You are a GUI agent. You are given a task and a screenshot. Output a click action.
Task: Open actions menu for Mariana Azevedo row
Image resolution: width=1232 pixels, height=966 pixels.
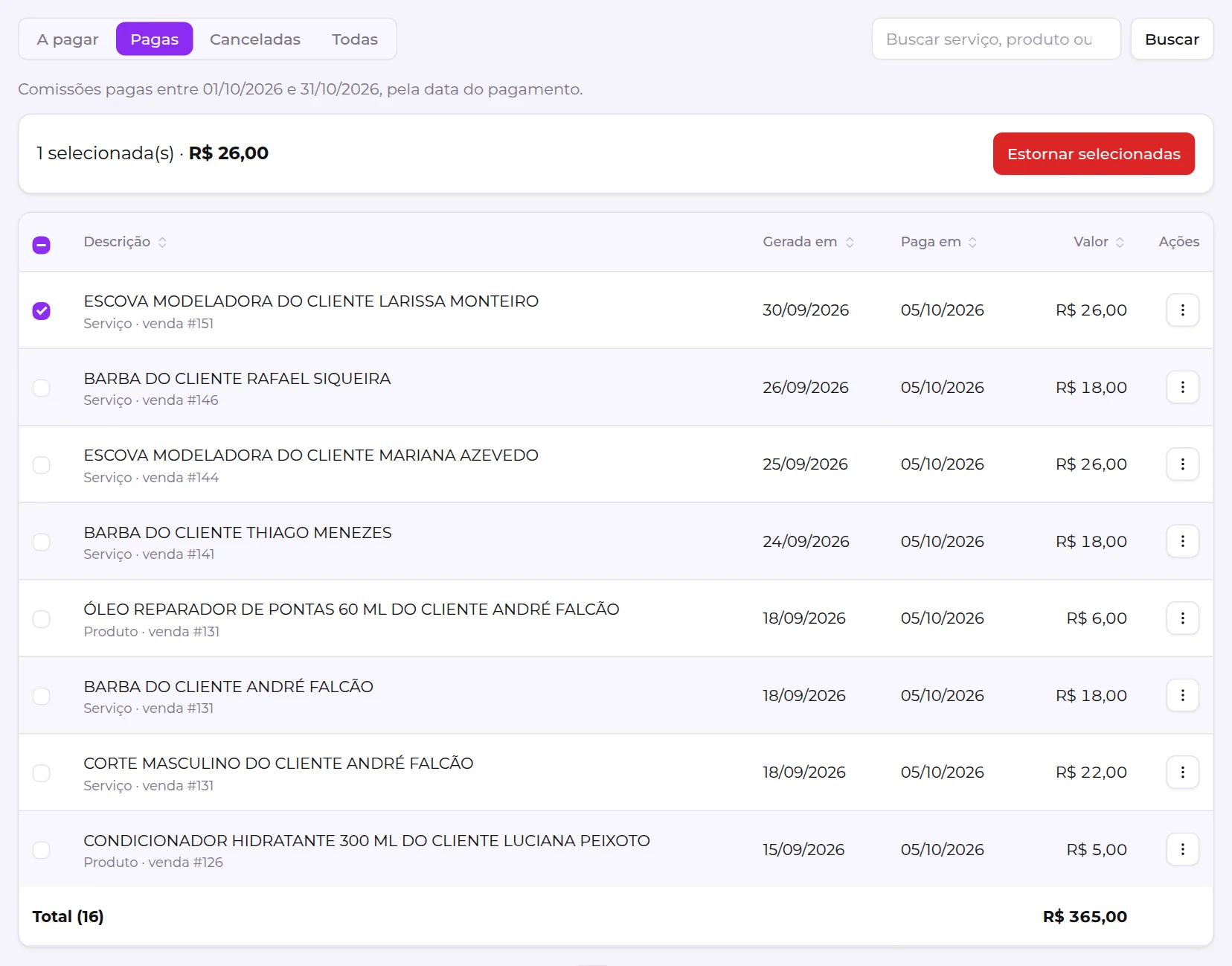[1182, 464]
